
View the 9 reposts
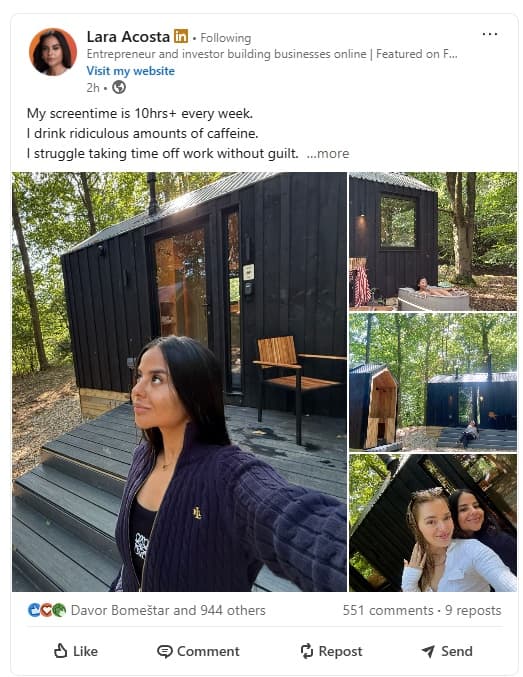tap(473, 610)
